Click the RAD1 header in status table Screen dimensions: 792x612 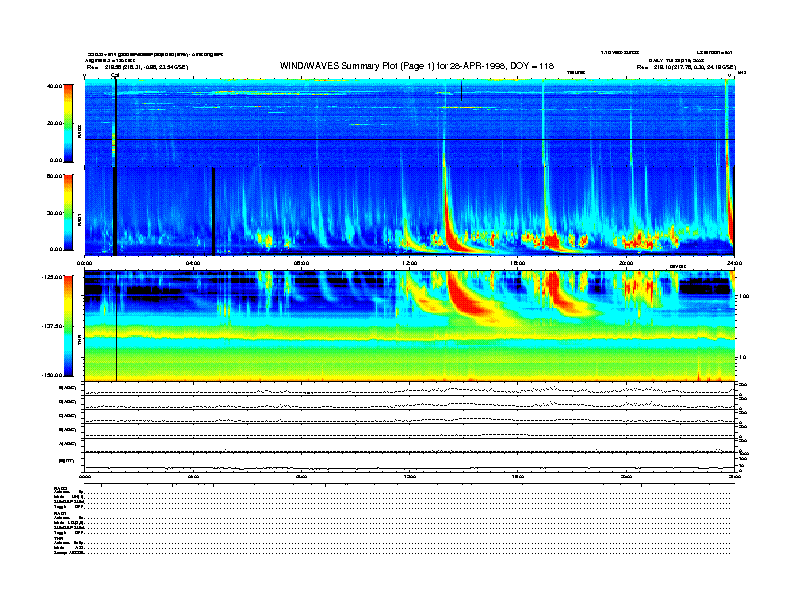click(60, 514)
